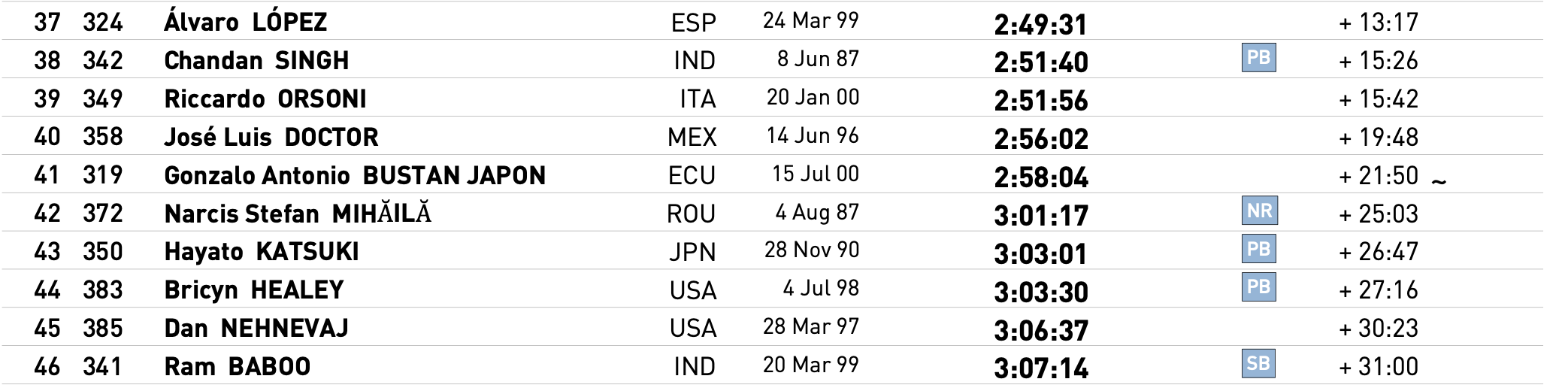1568x388 pixels.
Task: Select the time gap +19:48
Action: click(x=1378, y=137)
